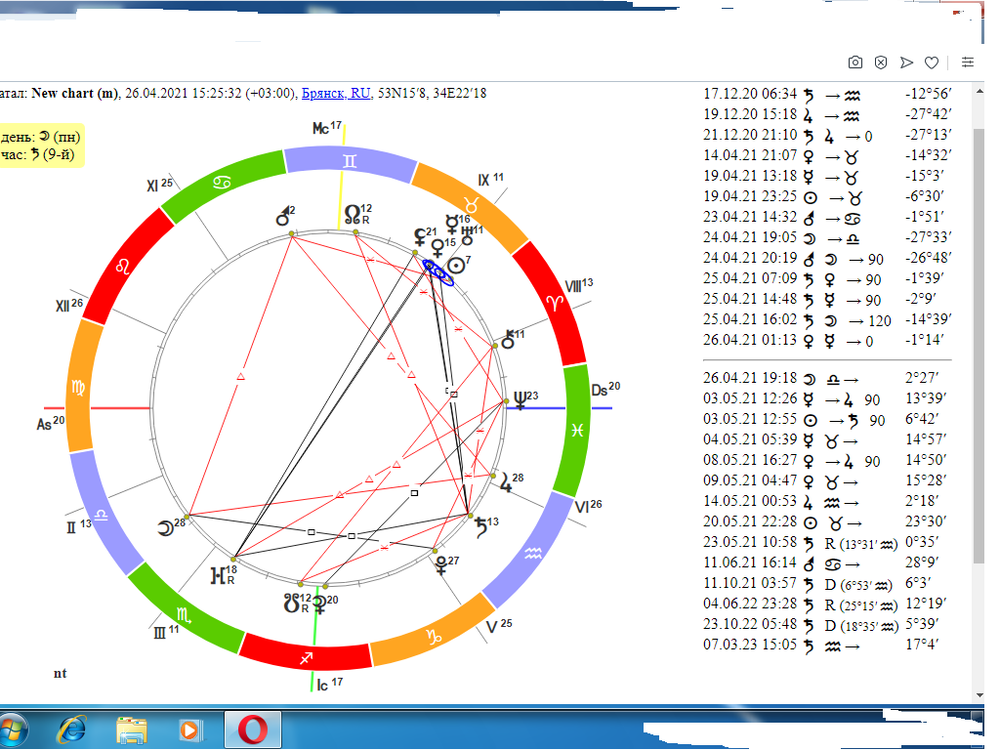Viewport: 1000px width, 750px height.
Task: Select the row dated 21.12.20 21:10
Action: coord(827,135)
